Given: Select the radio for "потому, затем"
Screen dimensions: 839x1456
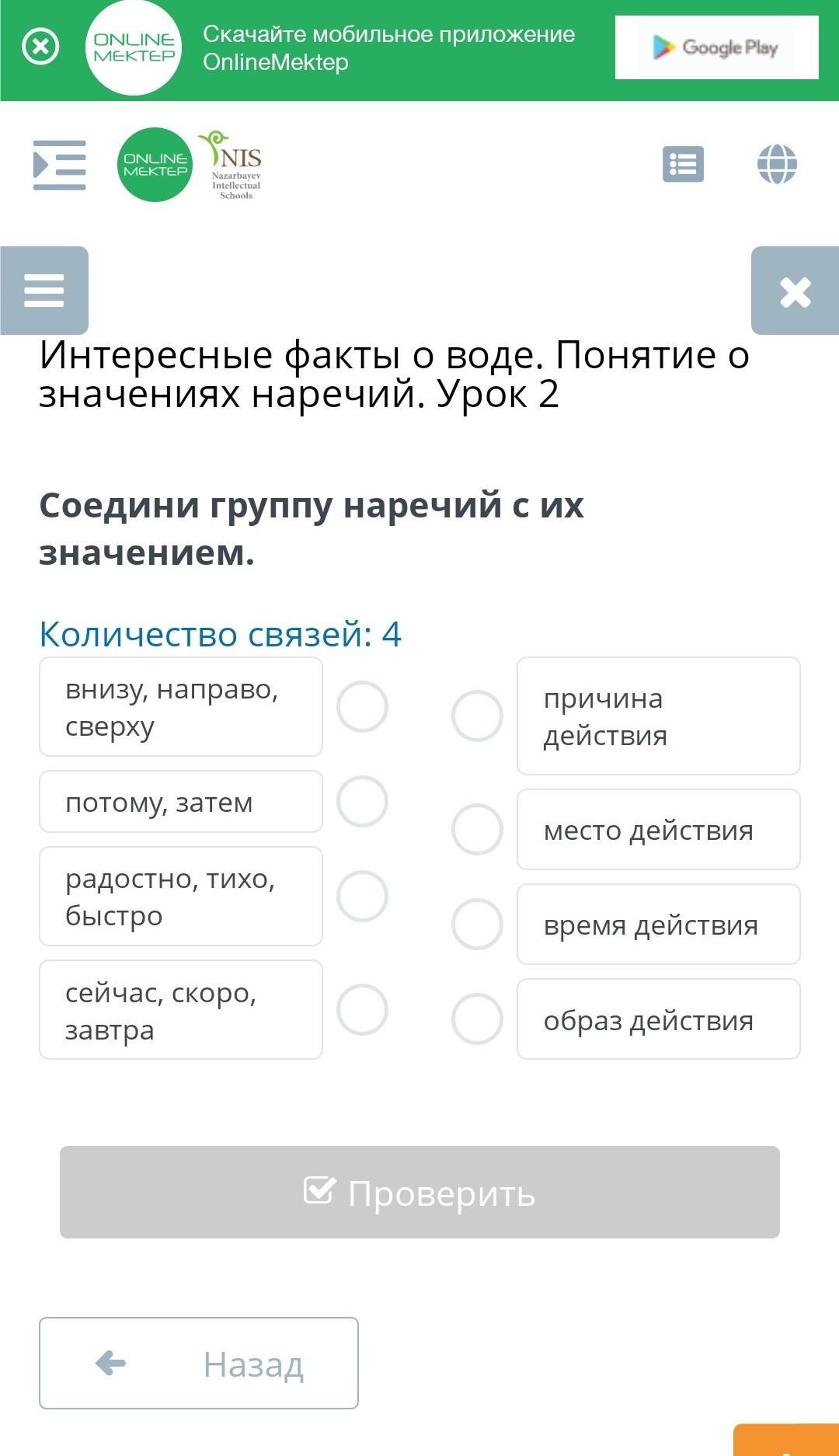Looking at the screenshot, I should point(362,801).
